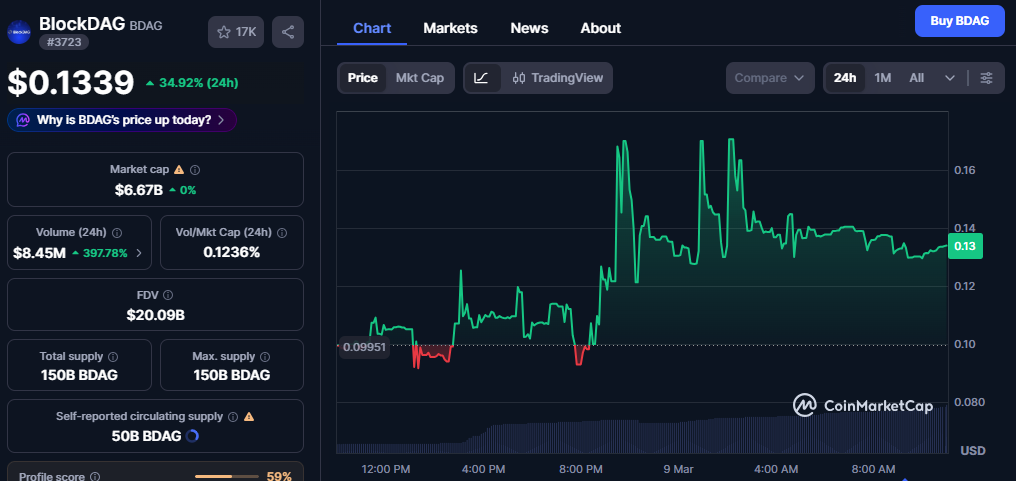Select Price chart mode
The width and height of the screenshot is (1016, 481).
click(363, 78)
